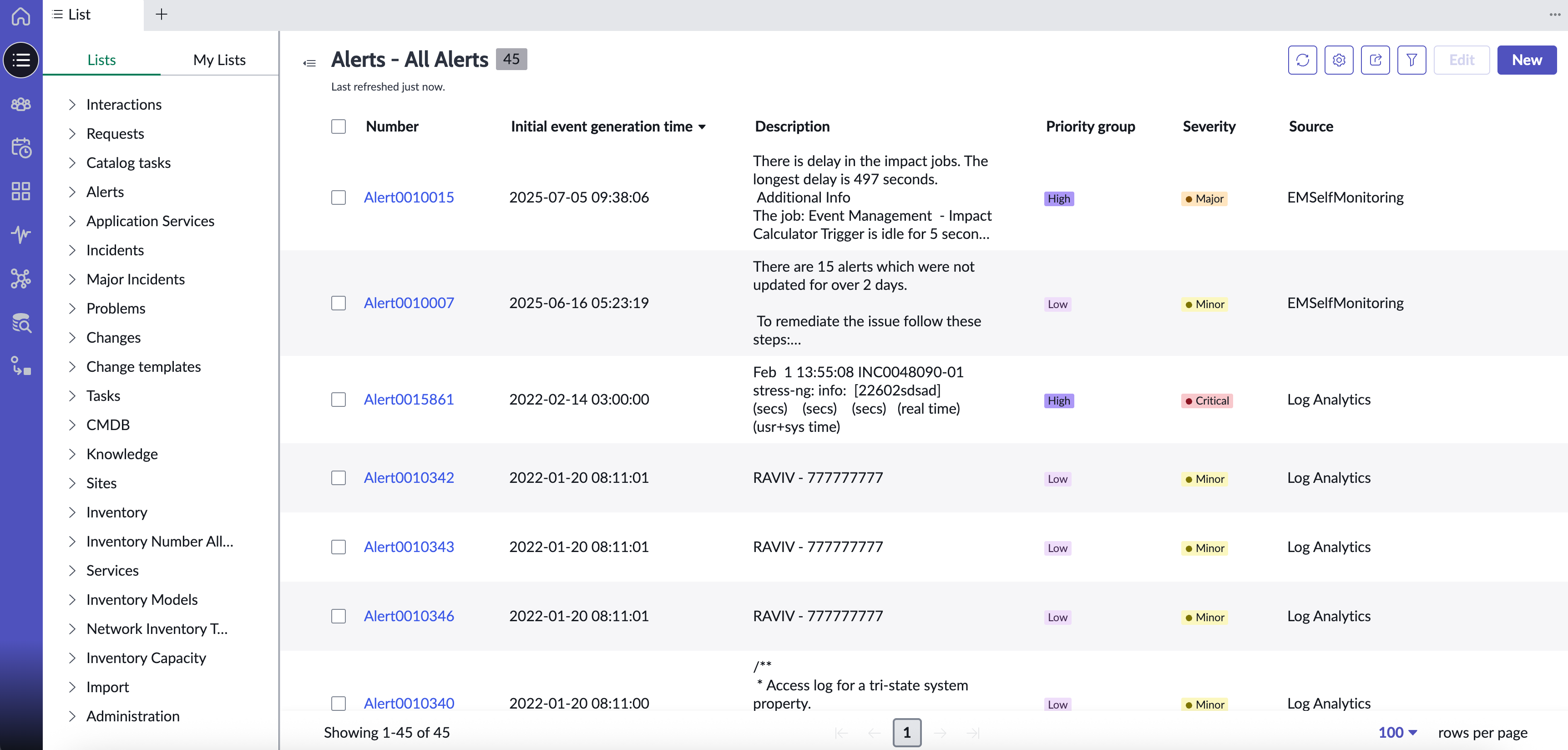Refresh the alerts list
This screenshot has width=1568, height=750.
(x=1302, y=60)
